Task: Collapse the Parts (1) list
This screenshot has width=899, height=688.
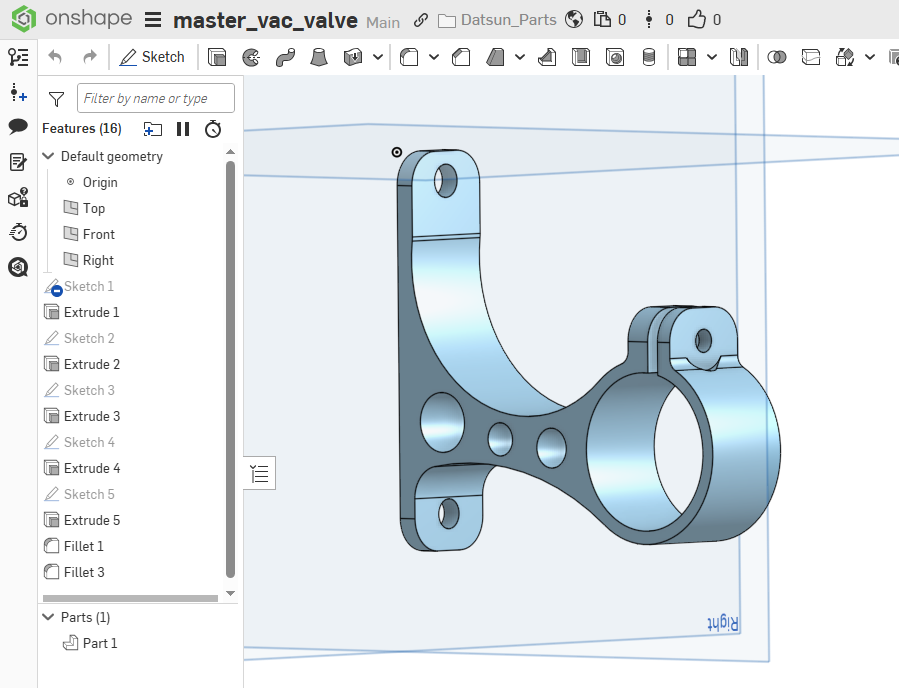Action: (49, 617)
